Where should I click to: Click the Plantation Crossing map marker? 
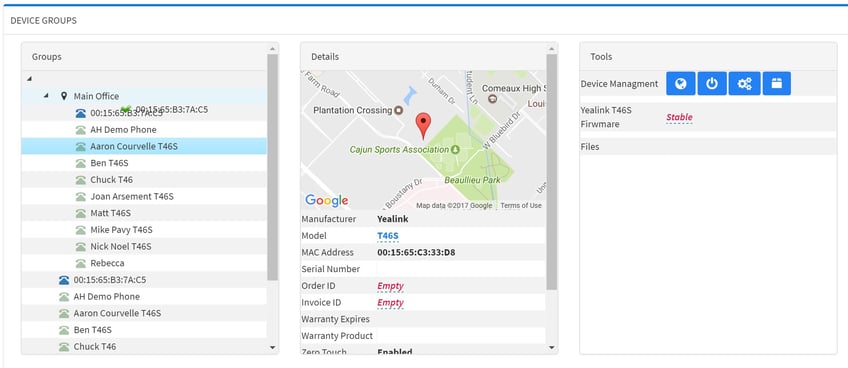click(x=399, y=110)
